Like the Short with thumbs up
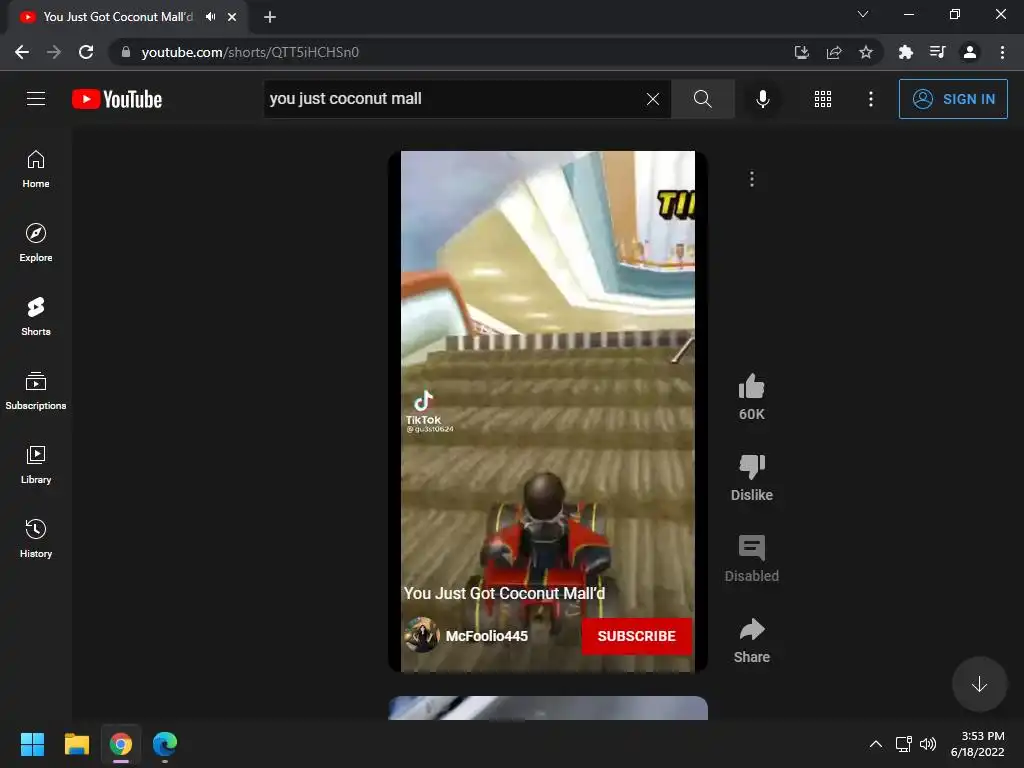This screenshot has height=768, width=1024. (752, 387)
